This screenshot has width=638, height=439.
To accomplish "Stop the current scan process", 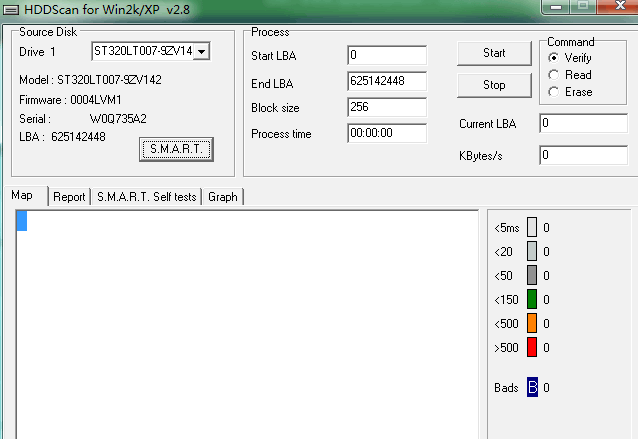I will [x=494, y=85].
